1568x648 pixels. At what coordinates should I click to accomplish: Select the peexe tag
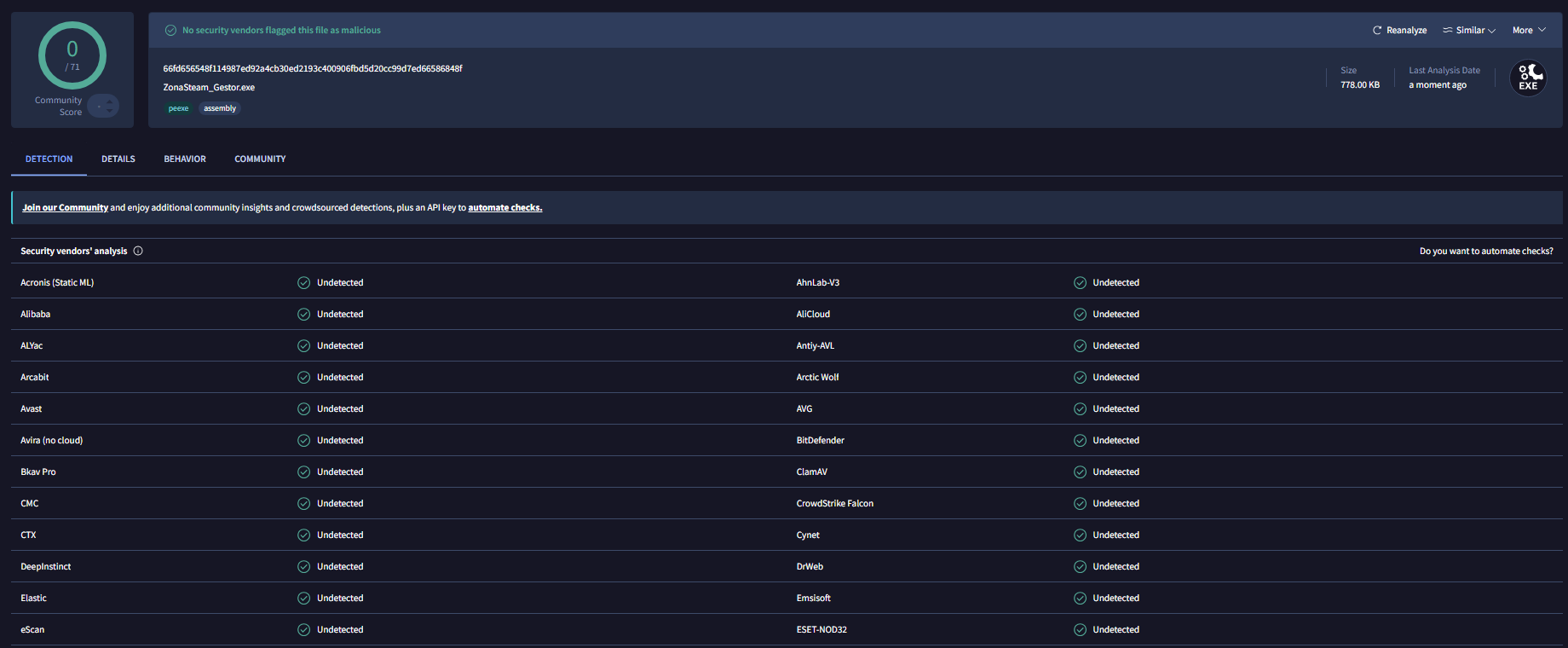(x=178, y=108)
